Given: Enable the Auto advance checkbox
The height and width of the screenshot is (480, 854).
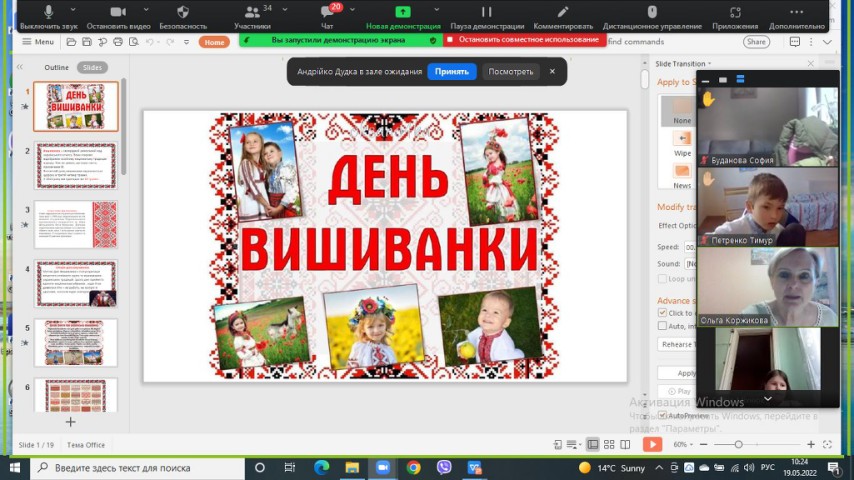Looking at the screenshot, I should click(x=662, y=326).
